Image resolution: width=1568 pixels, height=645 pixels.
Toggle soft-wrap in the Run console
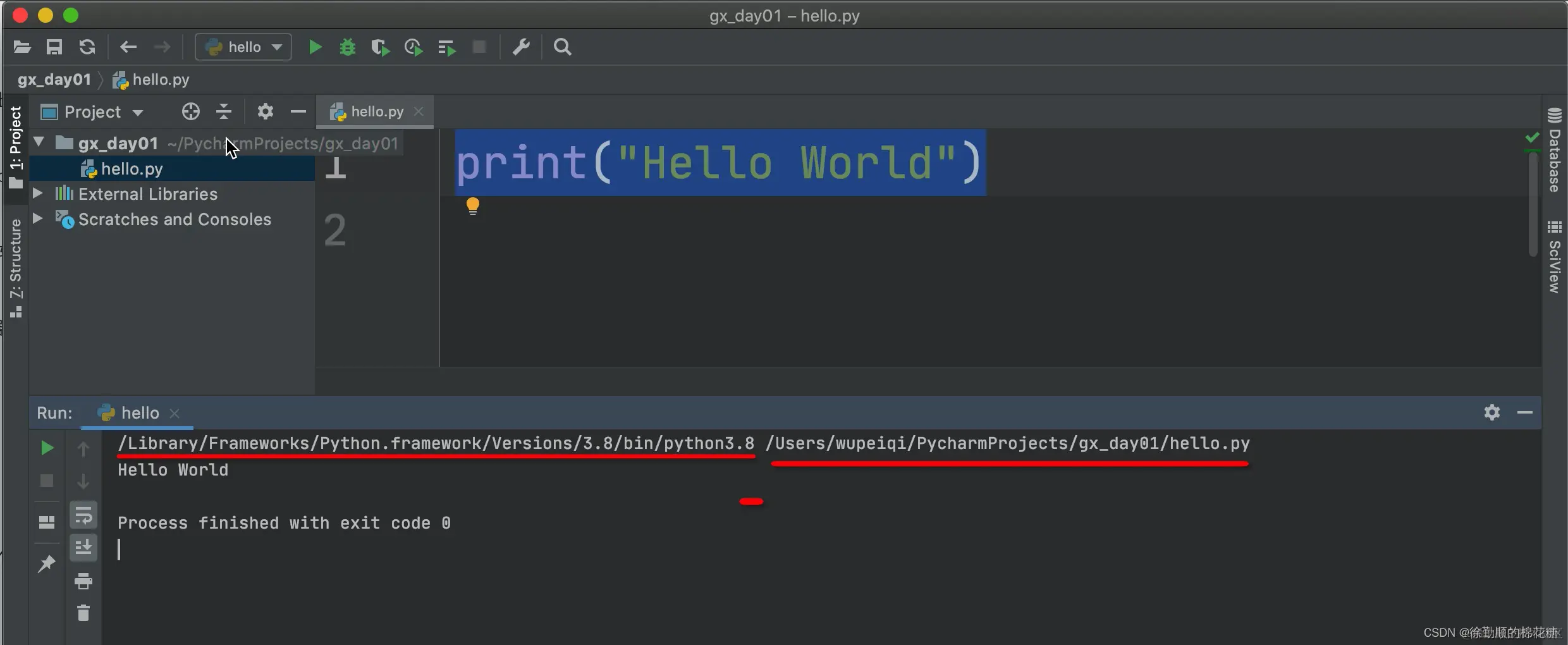[x=83, y=515]
